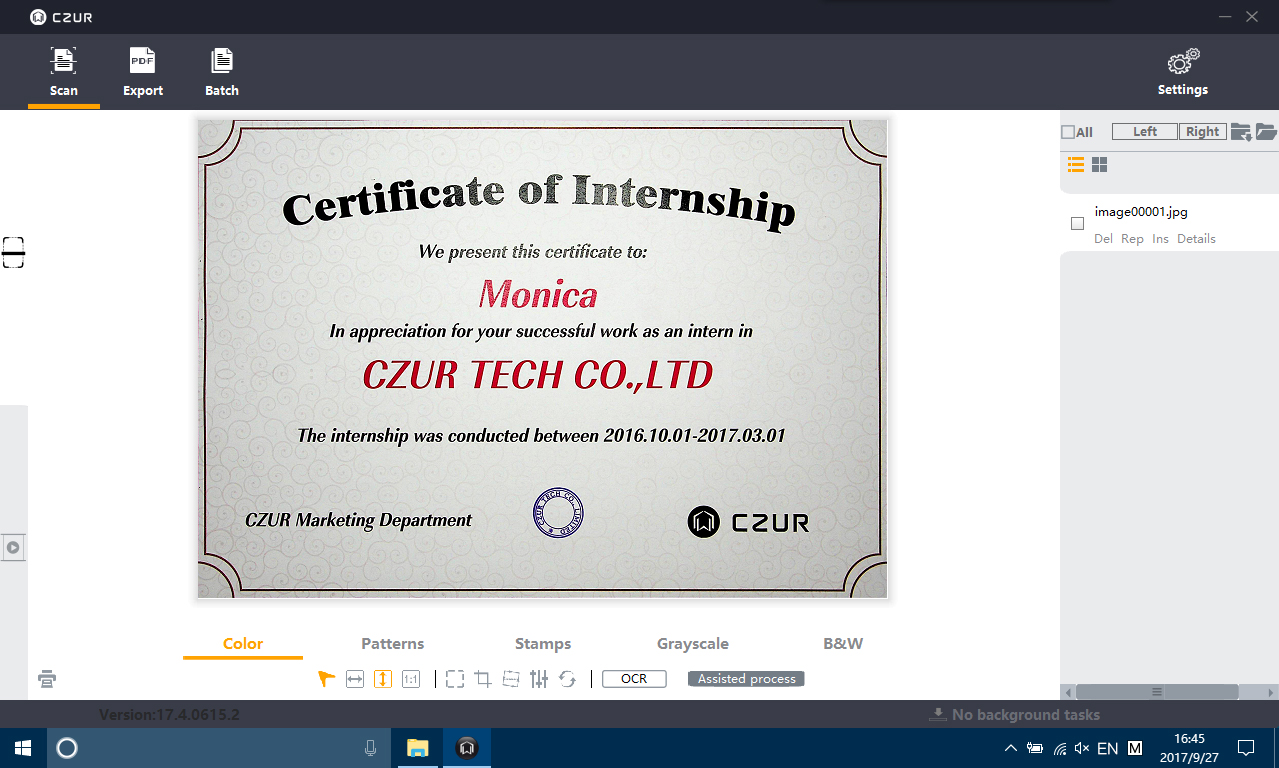The height and width of the screenshot is (768, 1279).
Task: Open the Windows Start menu
Action: pyautogui.click(x=22, y=748)
